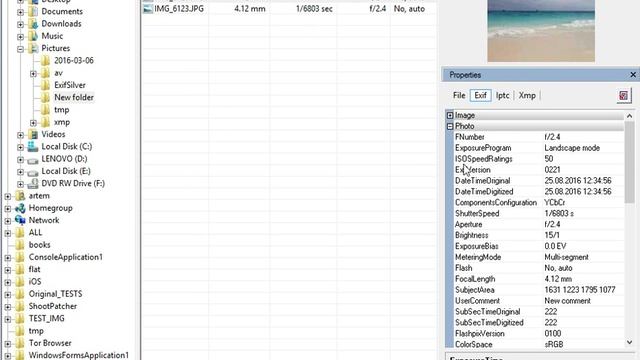640x360 pixels.
Task: Select the New folder item
Action: point(74,97)
